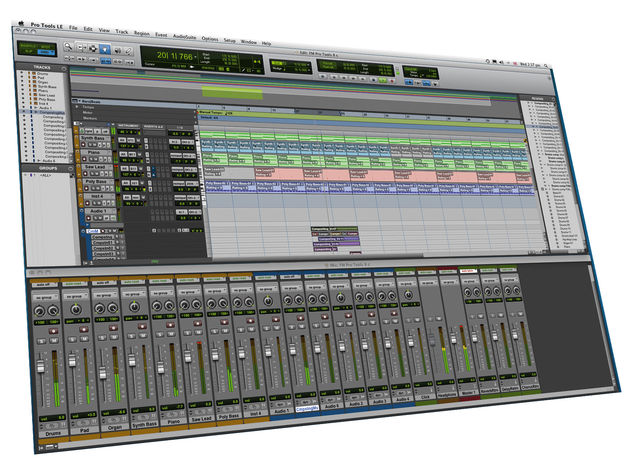
Task: Click Drums channel name at mixer bottom
Action: point(53,434)
